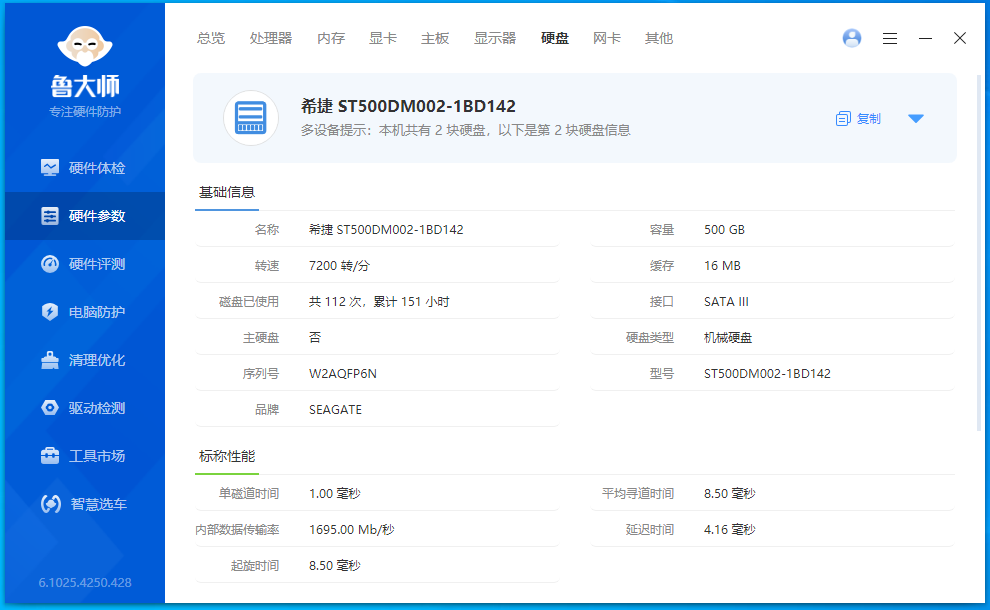Click the 型号 value ST500DM002-1BD142
This screenshot has height=610, width=990.
tap(767, 374)
